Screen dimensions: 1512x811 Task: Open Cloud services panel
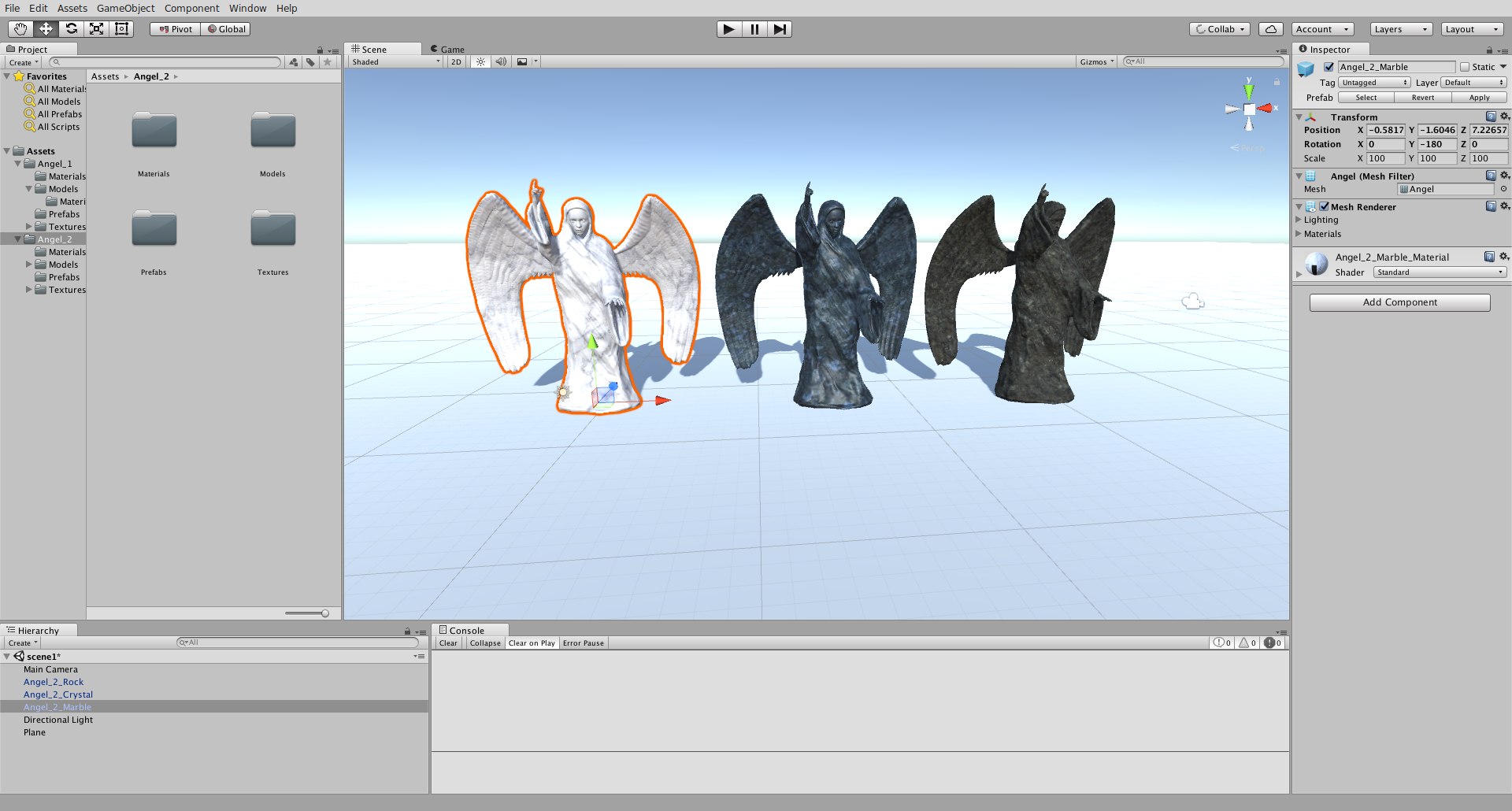[x=1271, y=29]
